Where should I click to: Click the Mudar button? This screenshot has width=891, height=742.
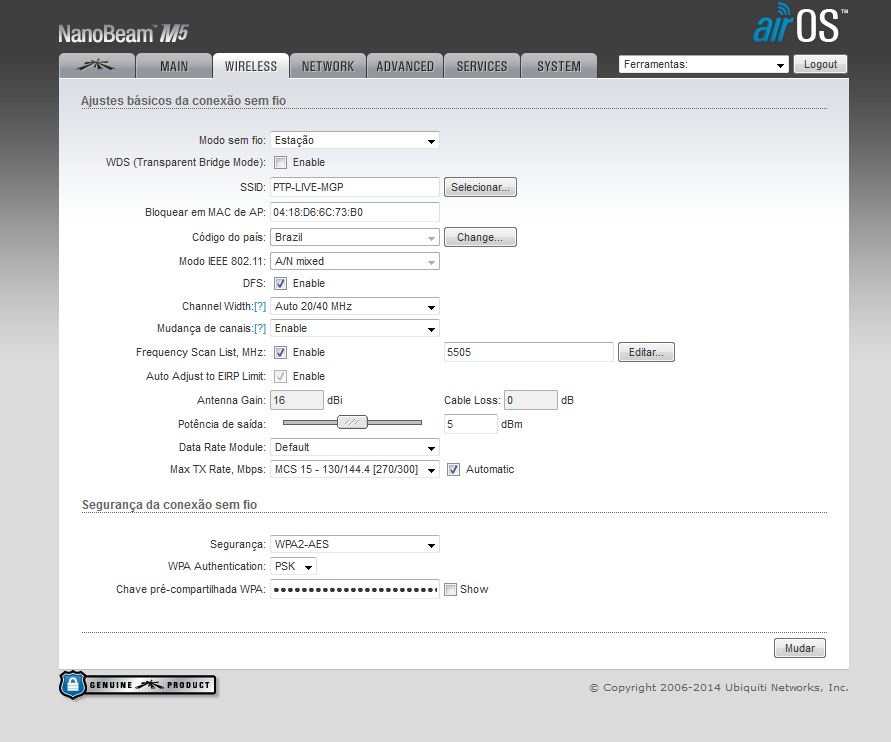(800, 648)
